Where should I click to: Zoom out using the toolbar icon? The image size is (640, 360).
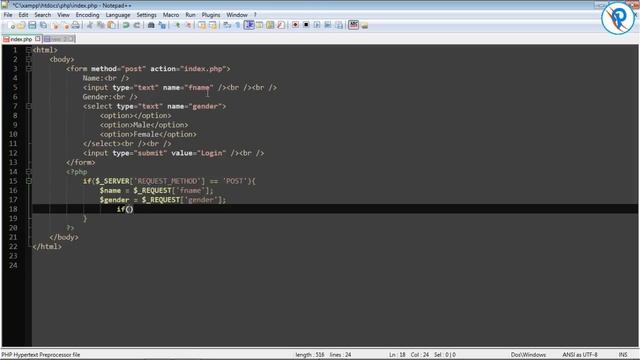(188, 25)
